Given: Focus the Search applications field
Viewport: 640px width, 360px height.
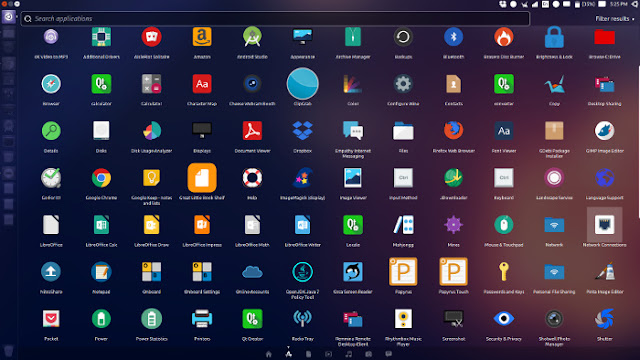Looking at the screenshot, I should pyautogui.click(x=276, y=19).
